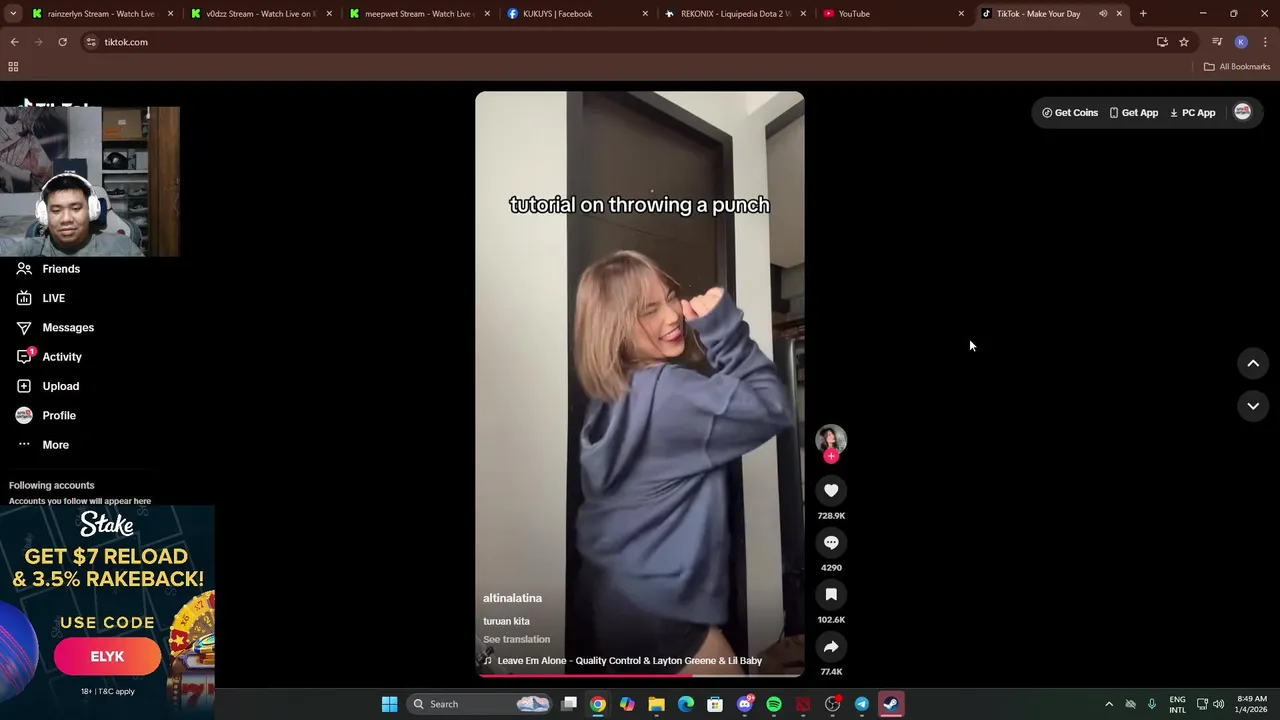Click the PC App download button
Viewport: 1280px width, 720px height.
pos(1192,113)
